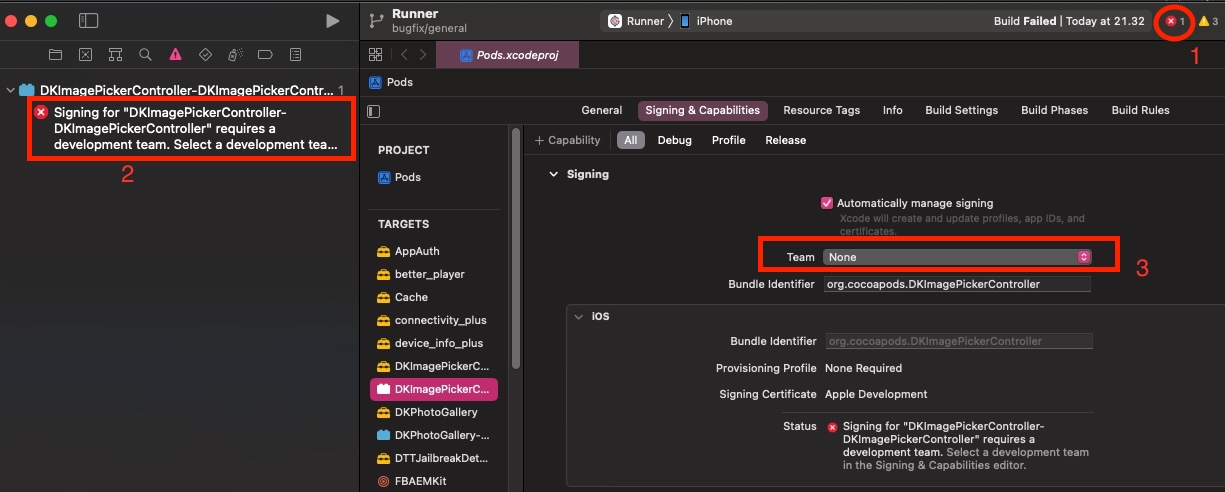Switch to Signing & Capabilities tab
The width and height of the screenshot is (1225, 492).
(702, 110)
